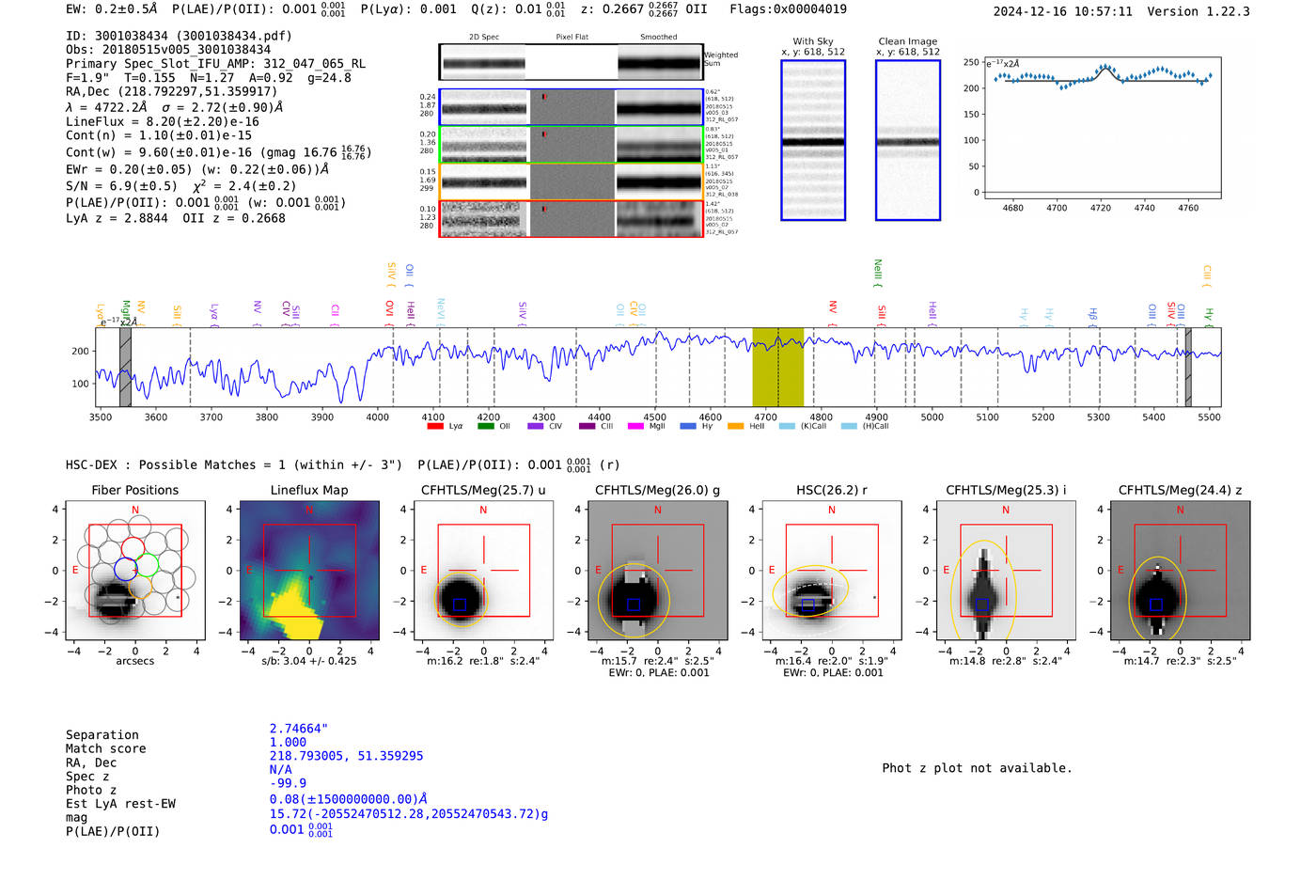
Task: Click the hatched gray band near 3550 Å
Action: (125, 368)
